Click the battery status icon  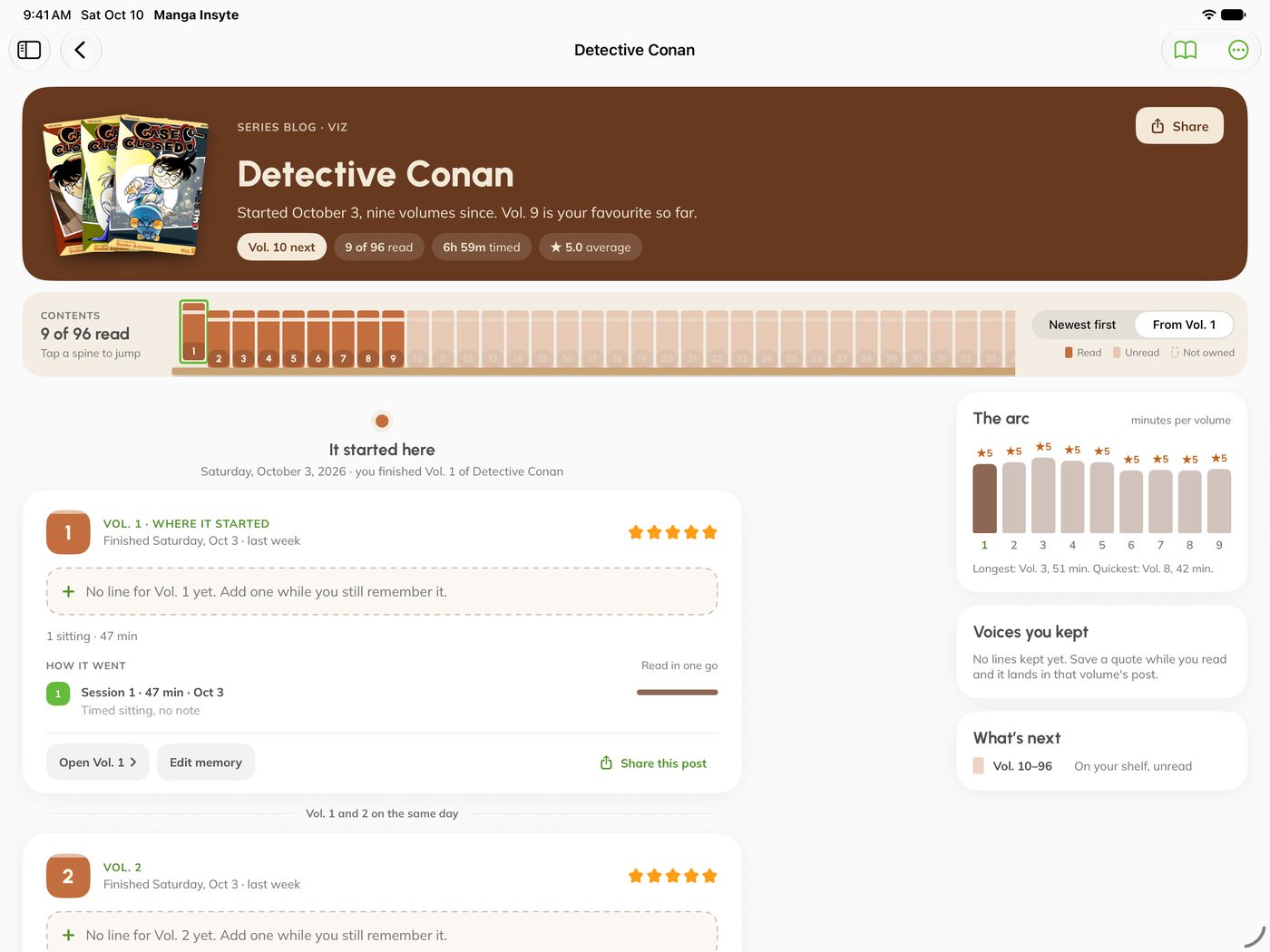pos(1234,15)
